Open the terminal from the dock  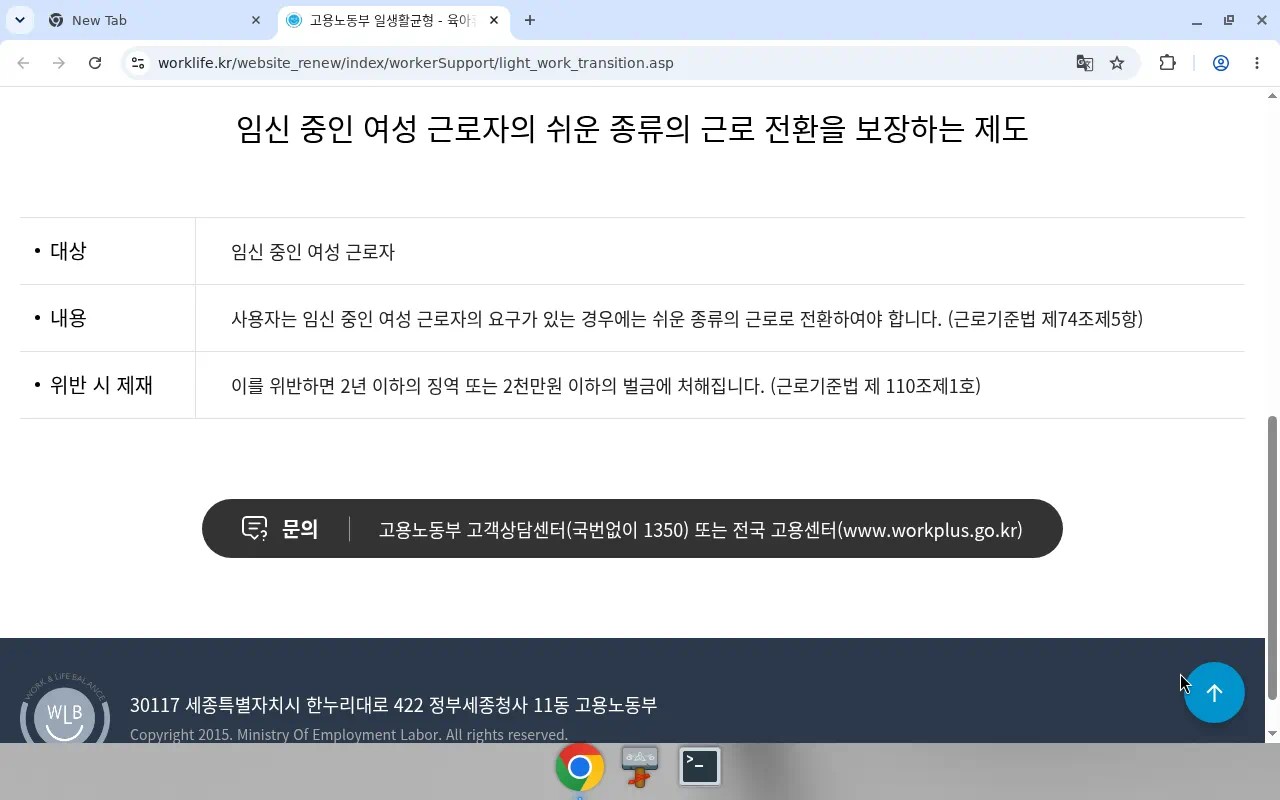(700, 766)
